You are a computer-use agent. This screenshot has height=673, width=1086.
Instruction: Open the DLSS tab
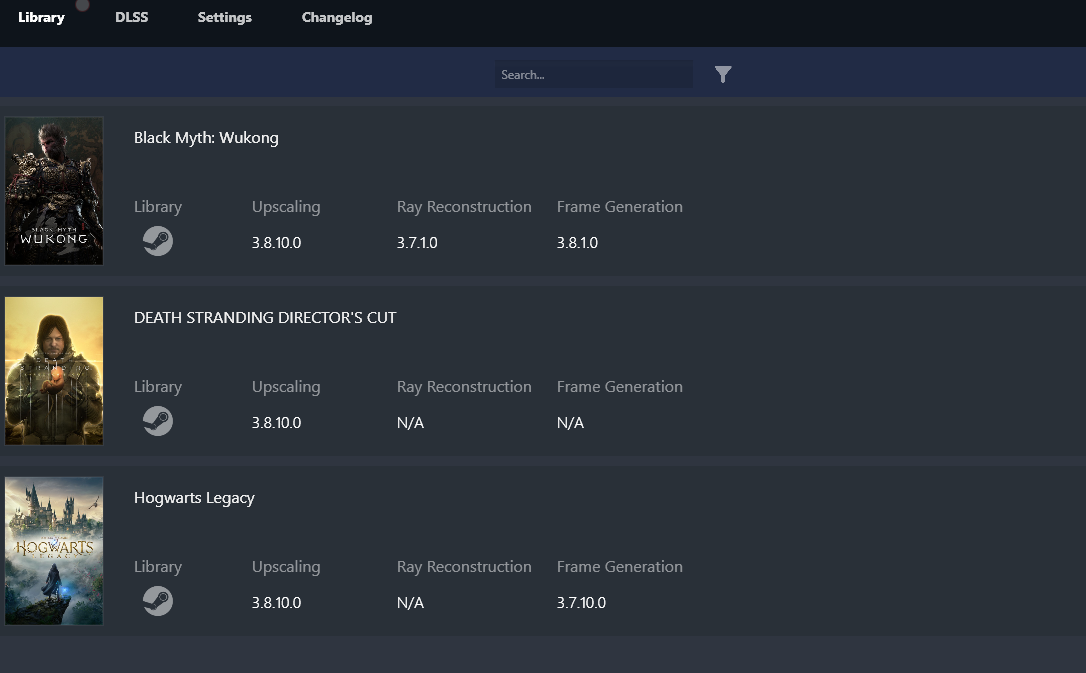point(132,17)
